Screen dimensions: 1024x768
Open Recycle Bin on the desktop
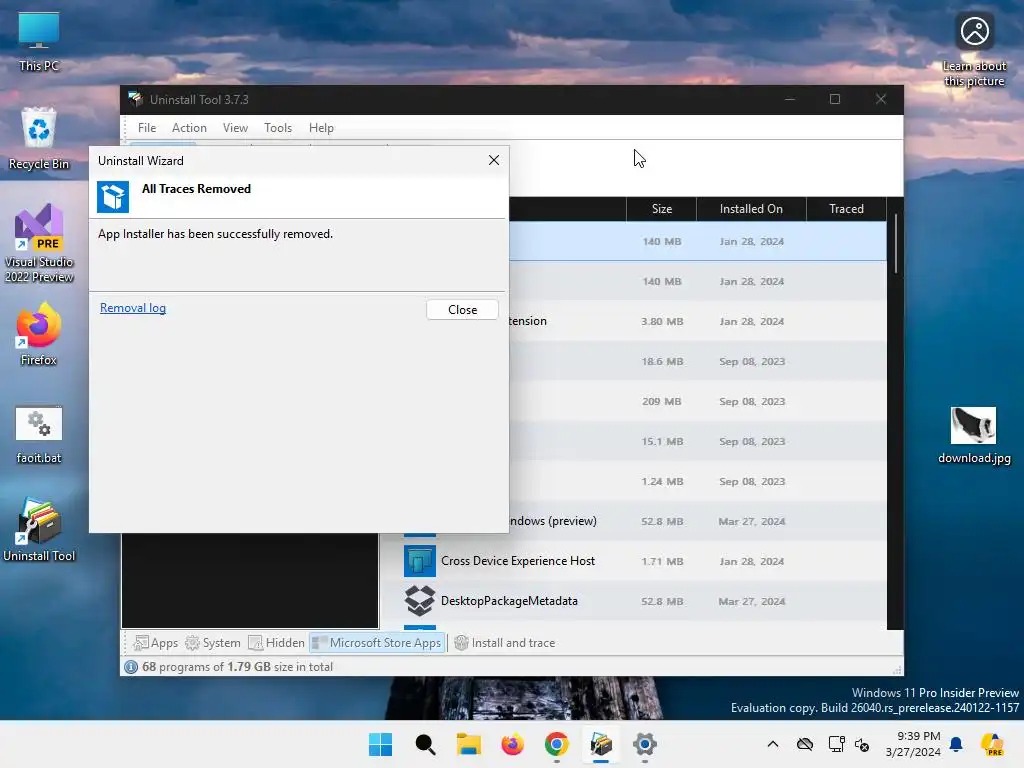click(x=39, y=139)
